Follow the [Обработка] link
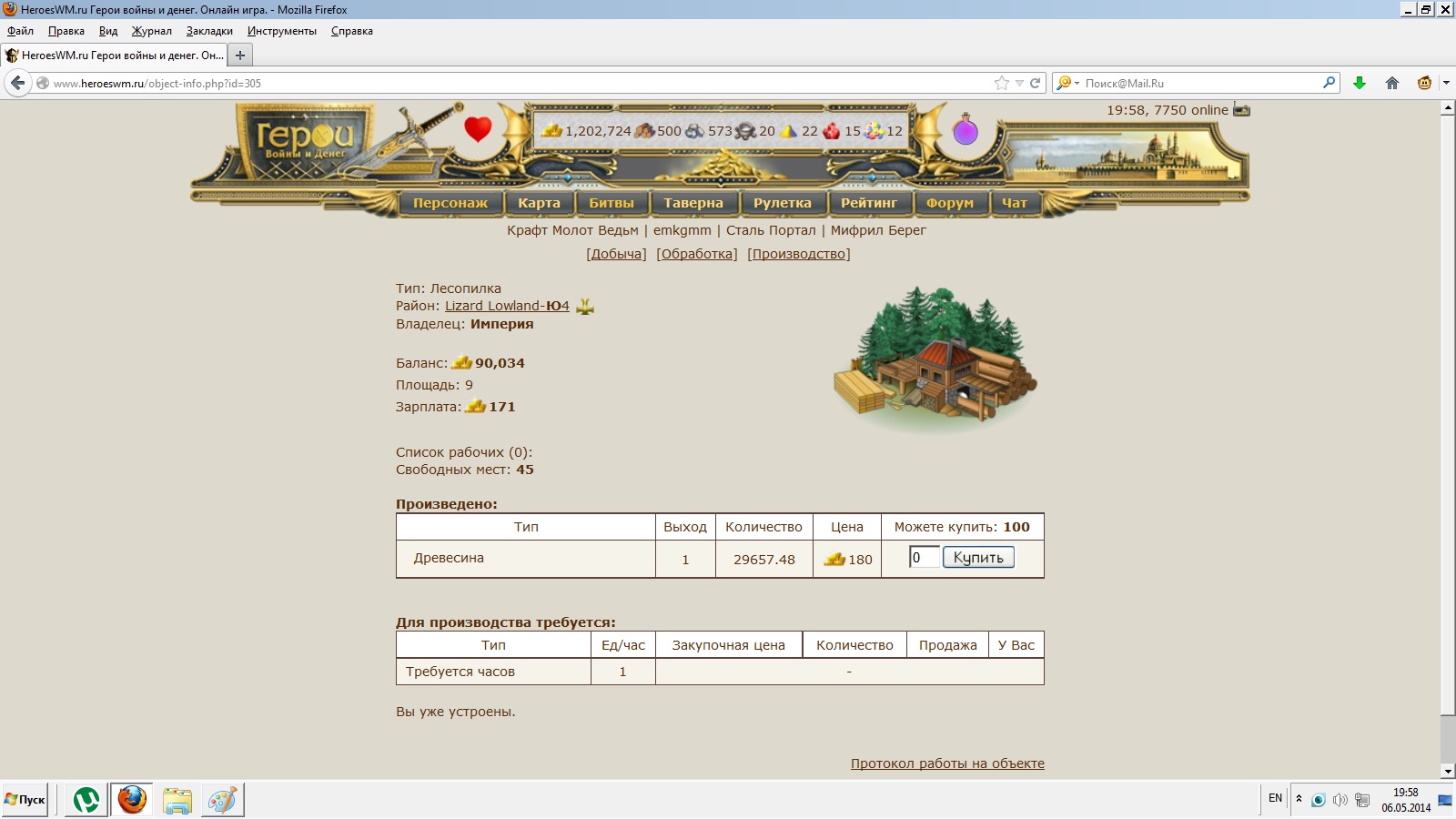This screenshot has width=1456, height=819. point(697,254)
